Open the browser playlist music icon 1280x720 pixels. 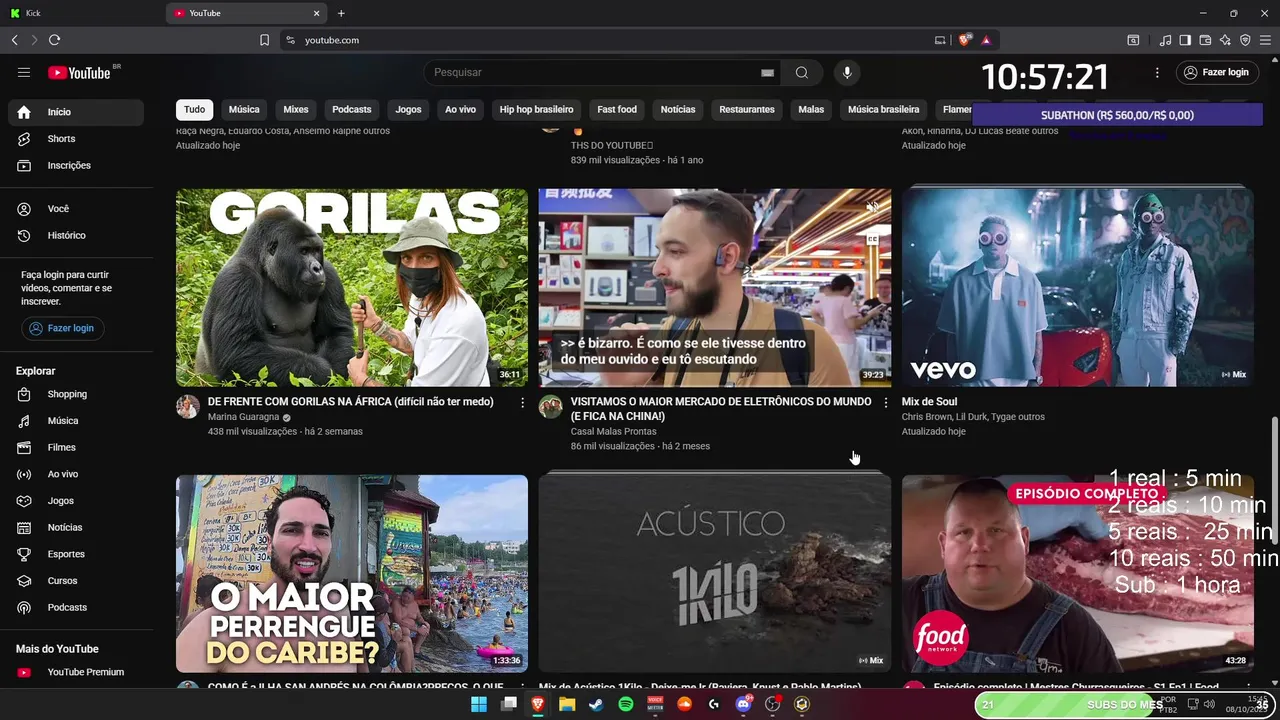click(x=1165, y=40)
